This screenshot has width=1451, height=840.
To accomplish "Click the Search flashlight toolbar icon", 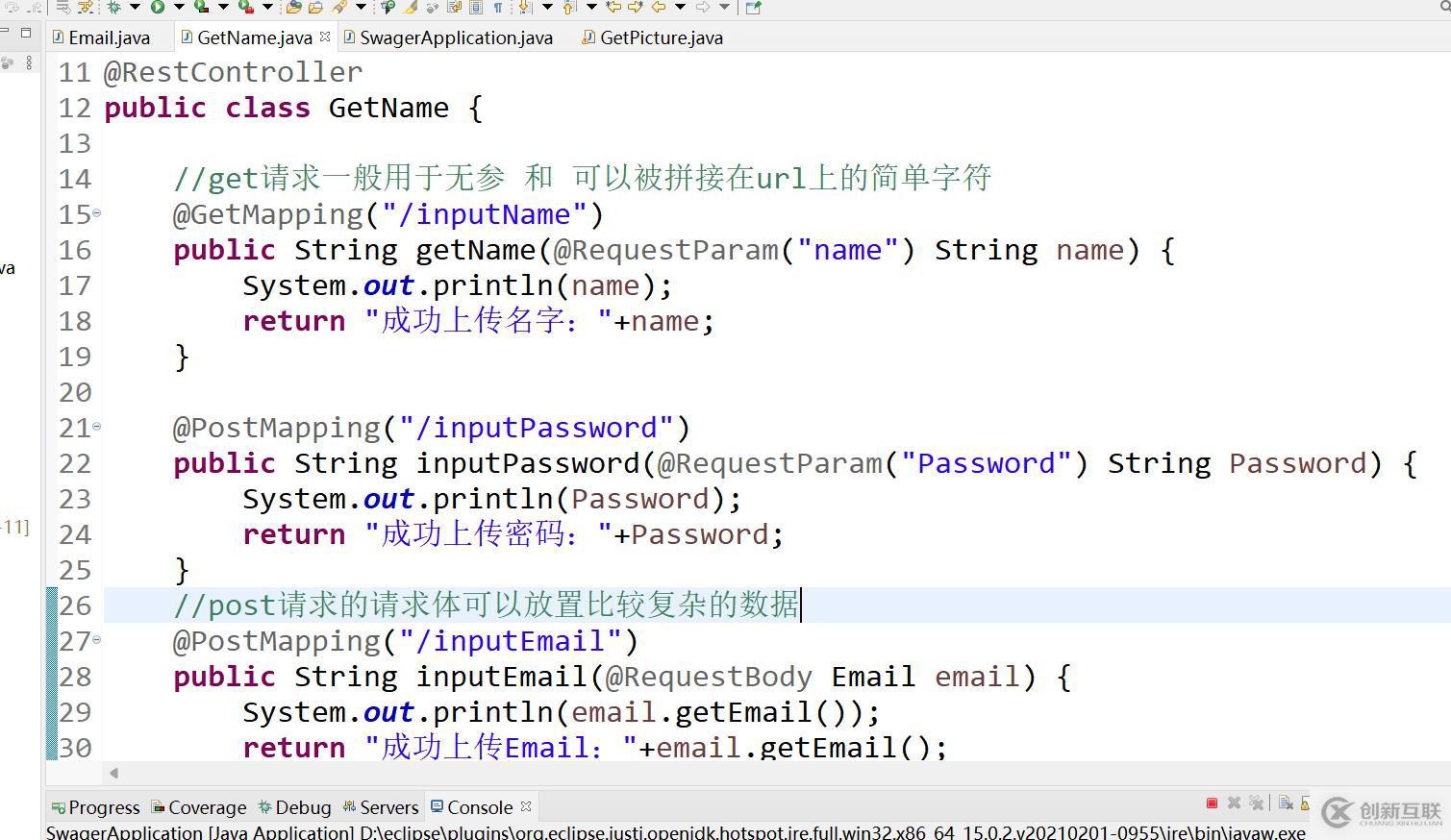I will (339, 7).
